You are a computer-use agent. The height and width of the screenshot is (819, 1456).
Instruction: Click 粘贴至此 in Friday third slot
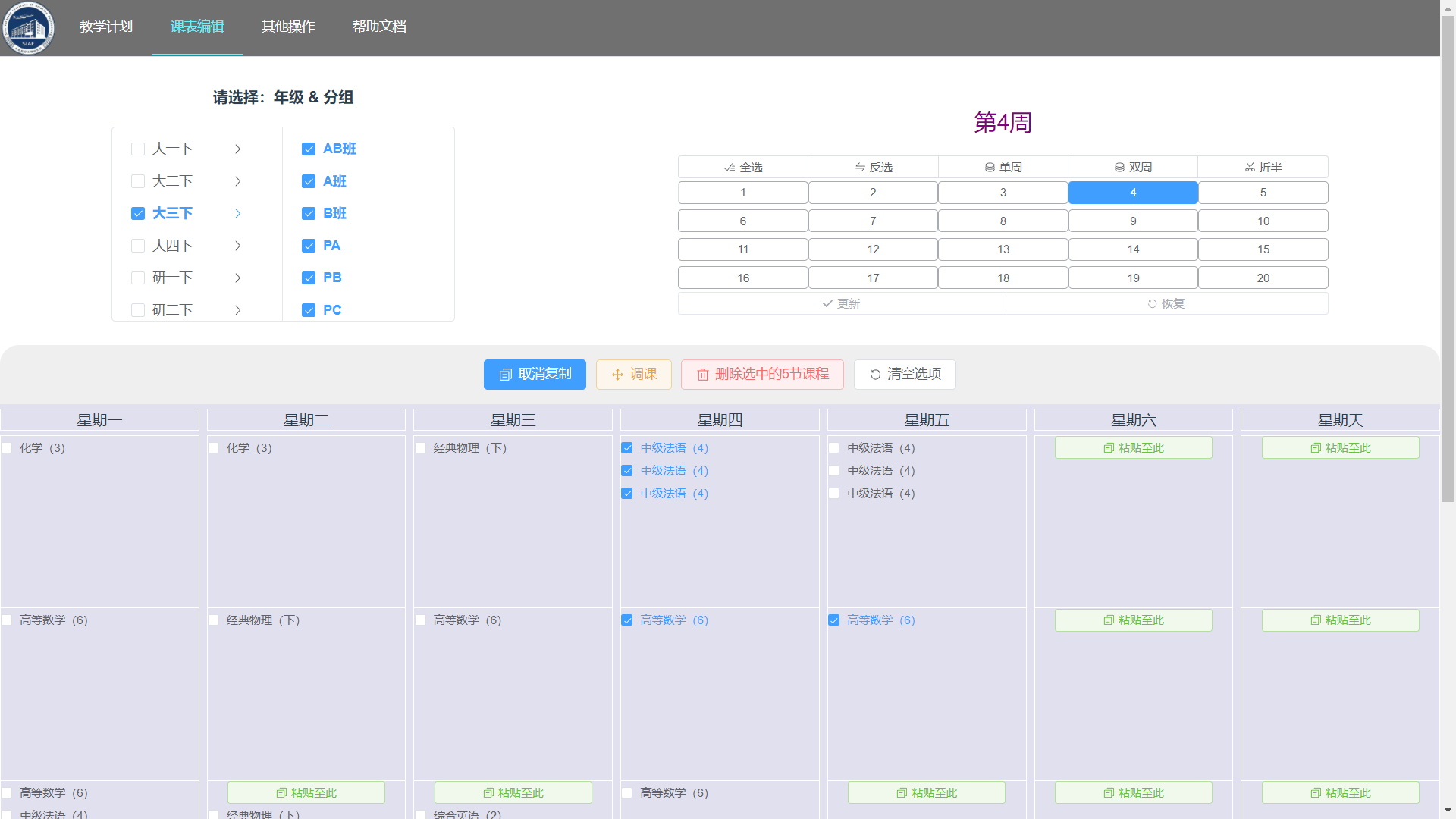pos(927,793)
